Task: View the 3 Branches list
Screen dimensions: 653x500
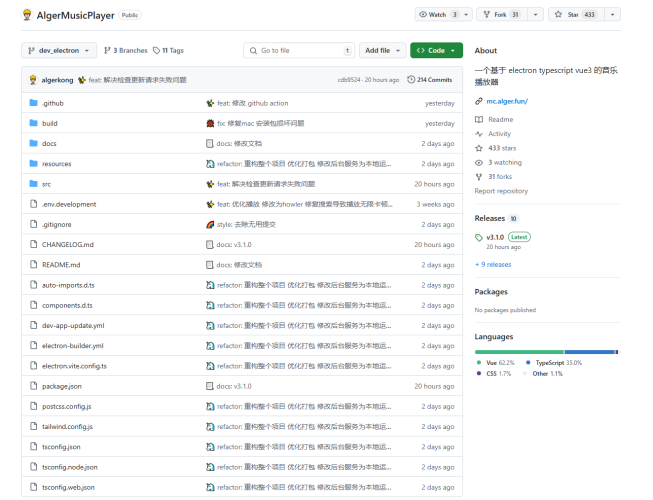Action: [126, 50]
